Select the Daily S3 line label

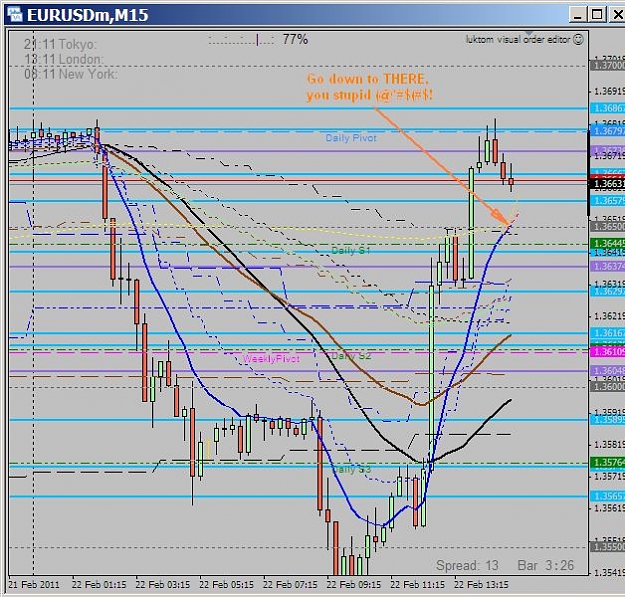(x=351, y=469)
